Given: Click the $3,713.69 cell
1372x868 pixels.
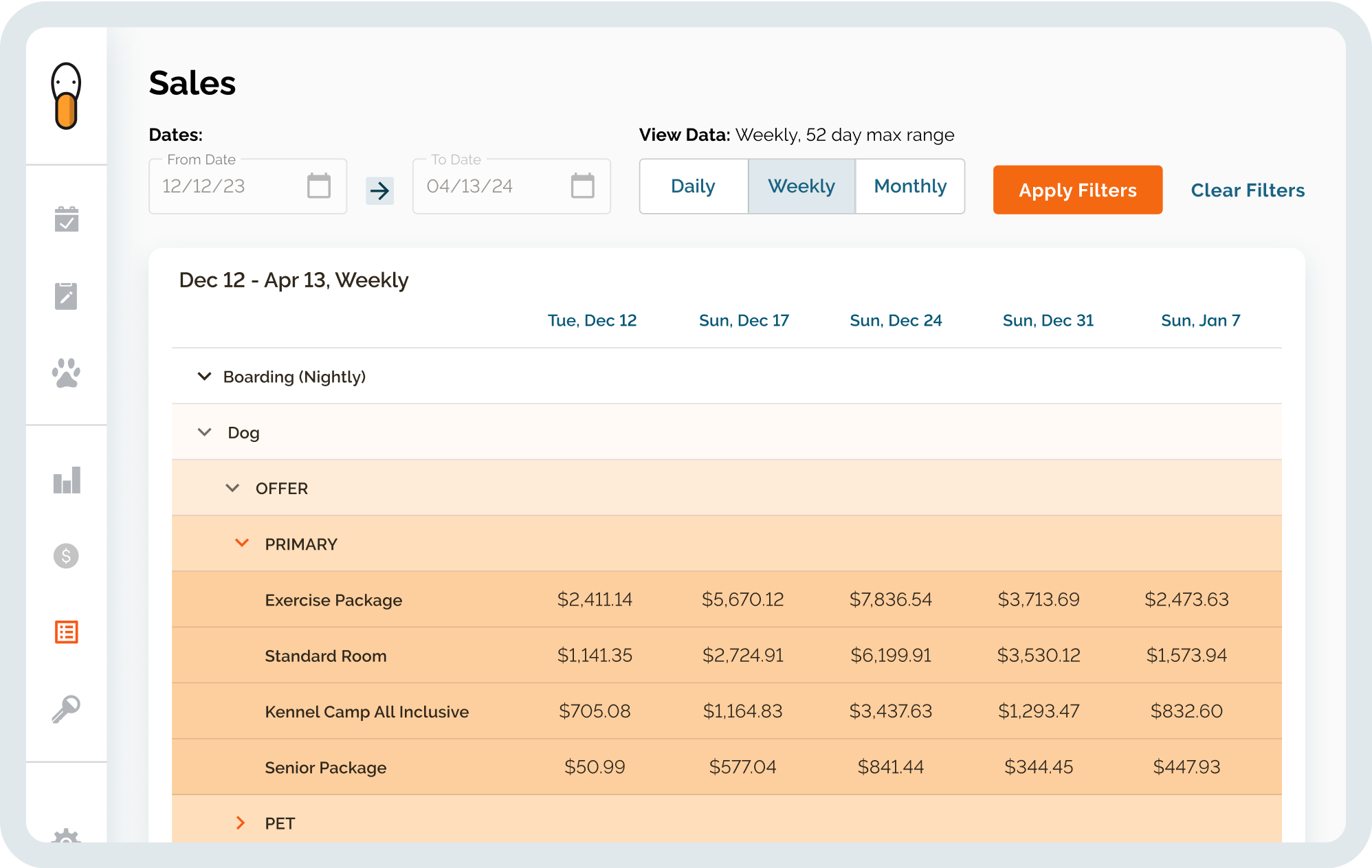Looking at the screenshot, I should click(1039, 599).
